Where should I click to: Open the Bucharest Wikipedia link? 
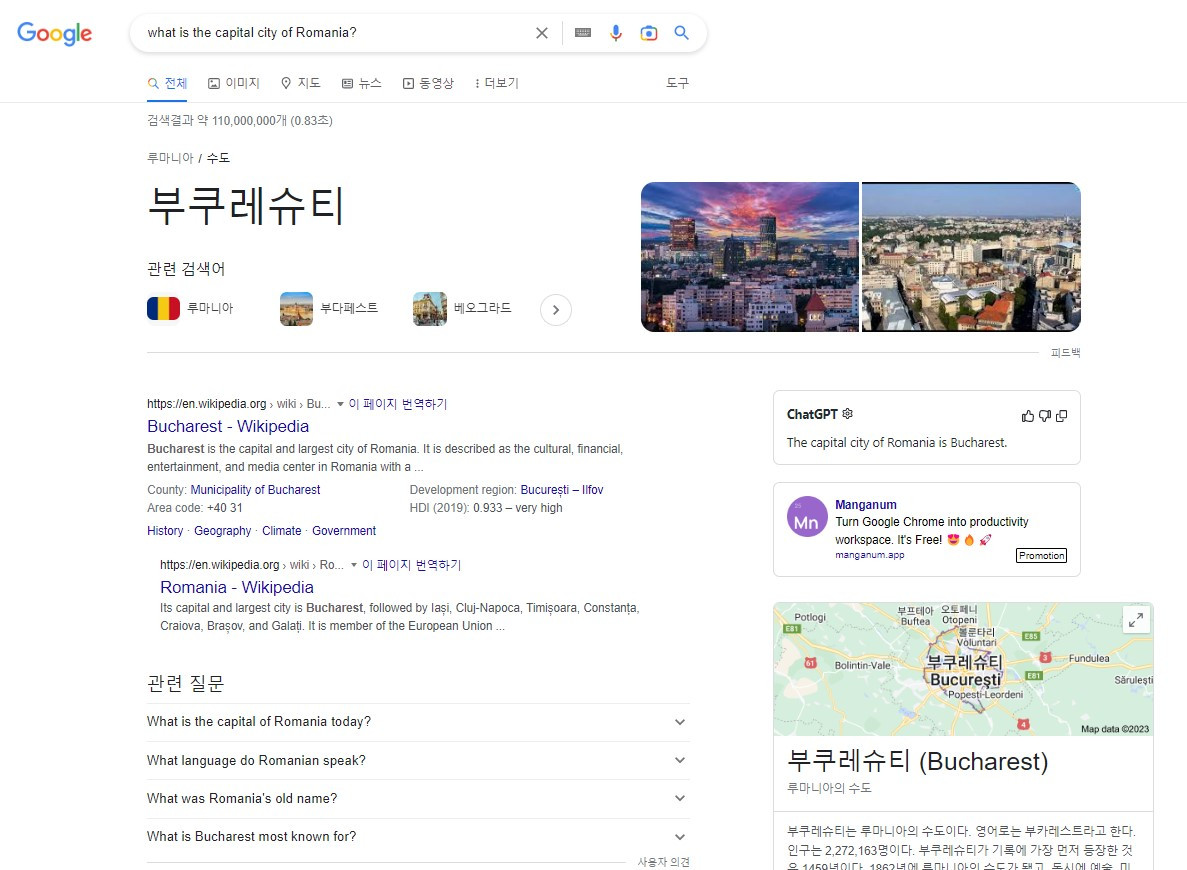click(x=228, y=426)
